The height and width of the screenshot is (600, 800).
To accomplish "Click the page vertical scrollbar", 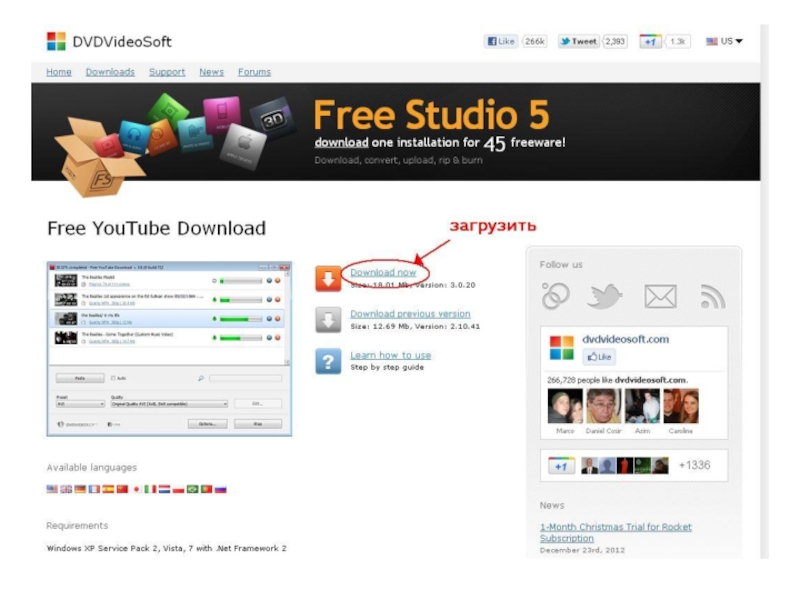I will point(764,291).
